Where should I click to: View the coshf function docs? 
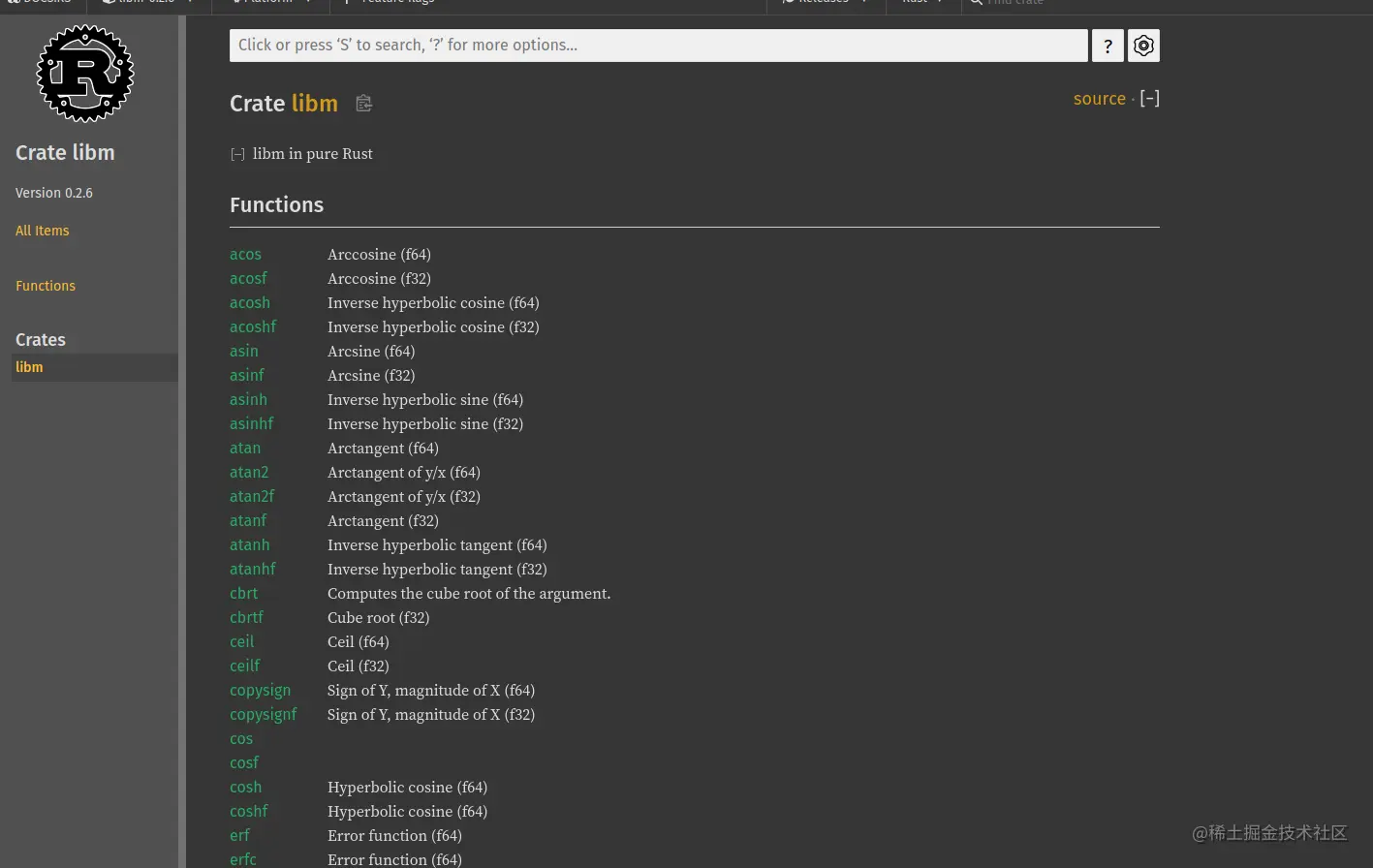point(249,811)
